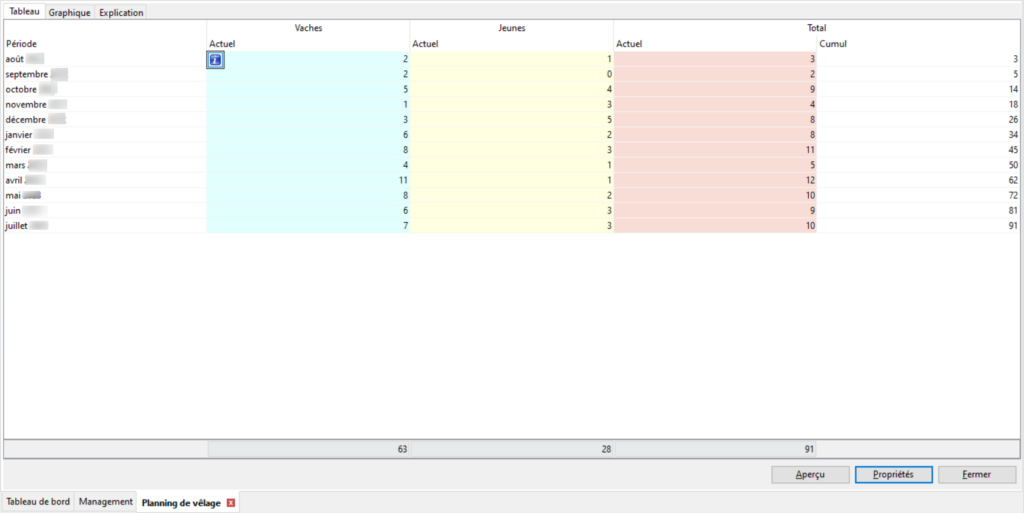Click the Aperçu button
This screenshot has height=513, width=1024.
pos(810,474)
